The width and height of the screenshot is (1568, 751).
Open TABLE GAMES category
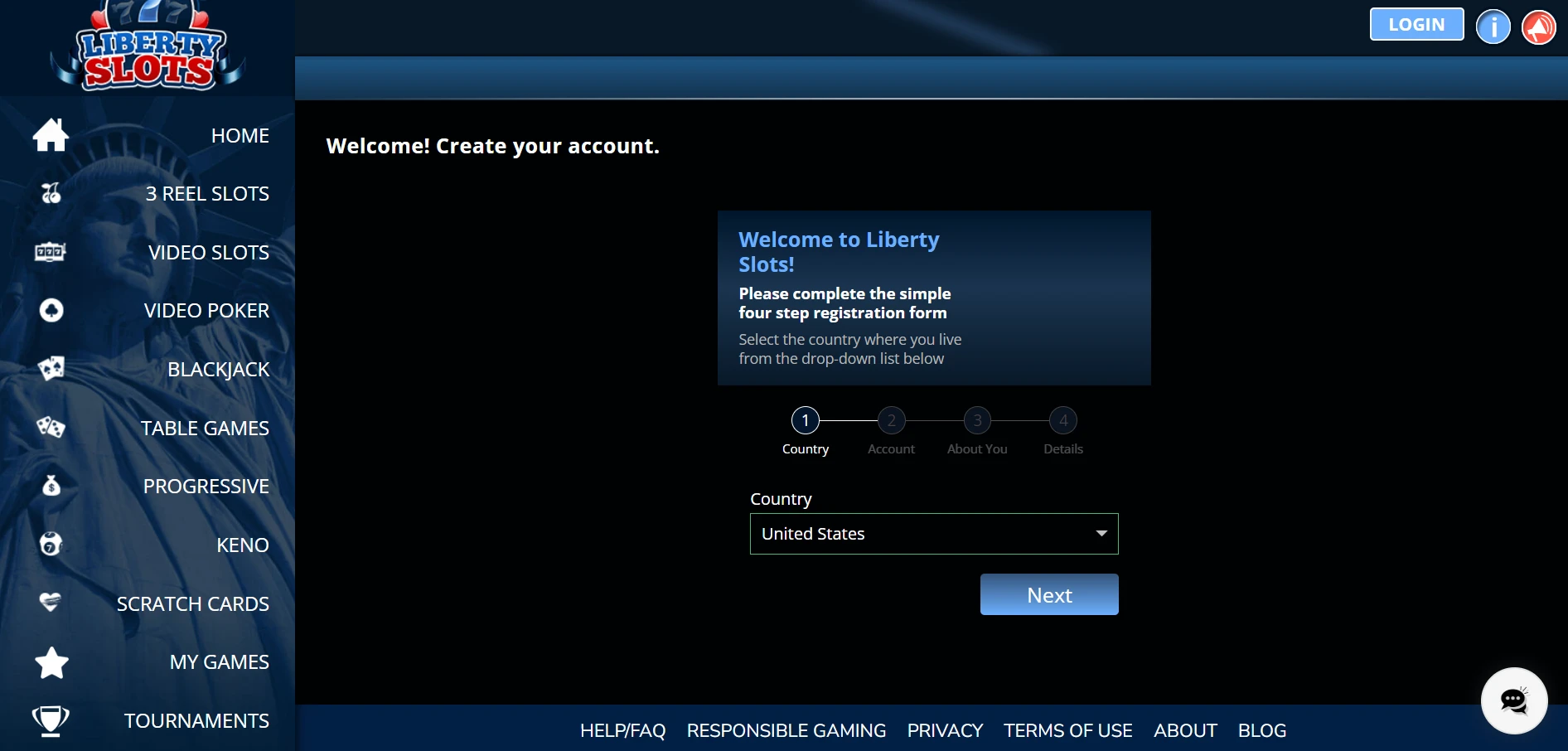(205, 429)
